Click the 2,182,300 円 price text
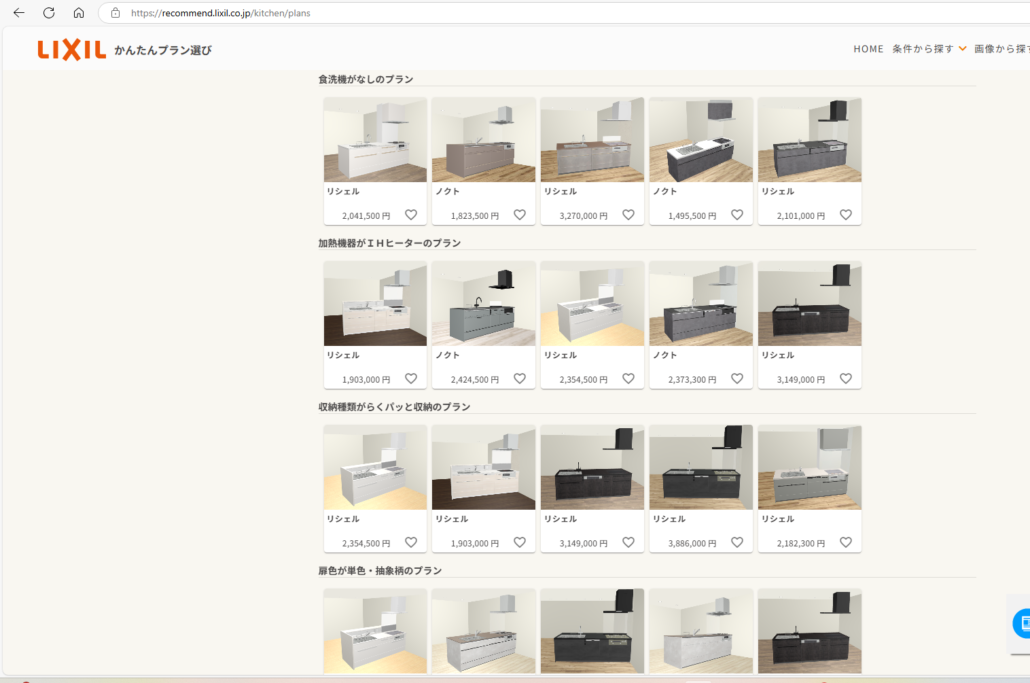This screenshot has height=683, width=1030. coord(801,543)
